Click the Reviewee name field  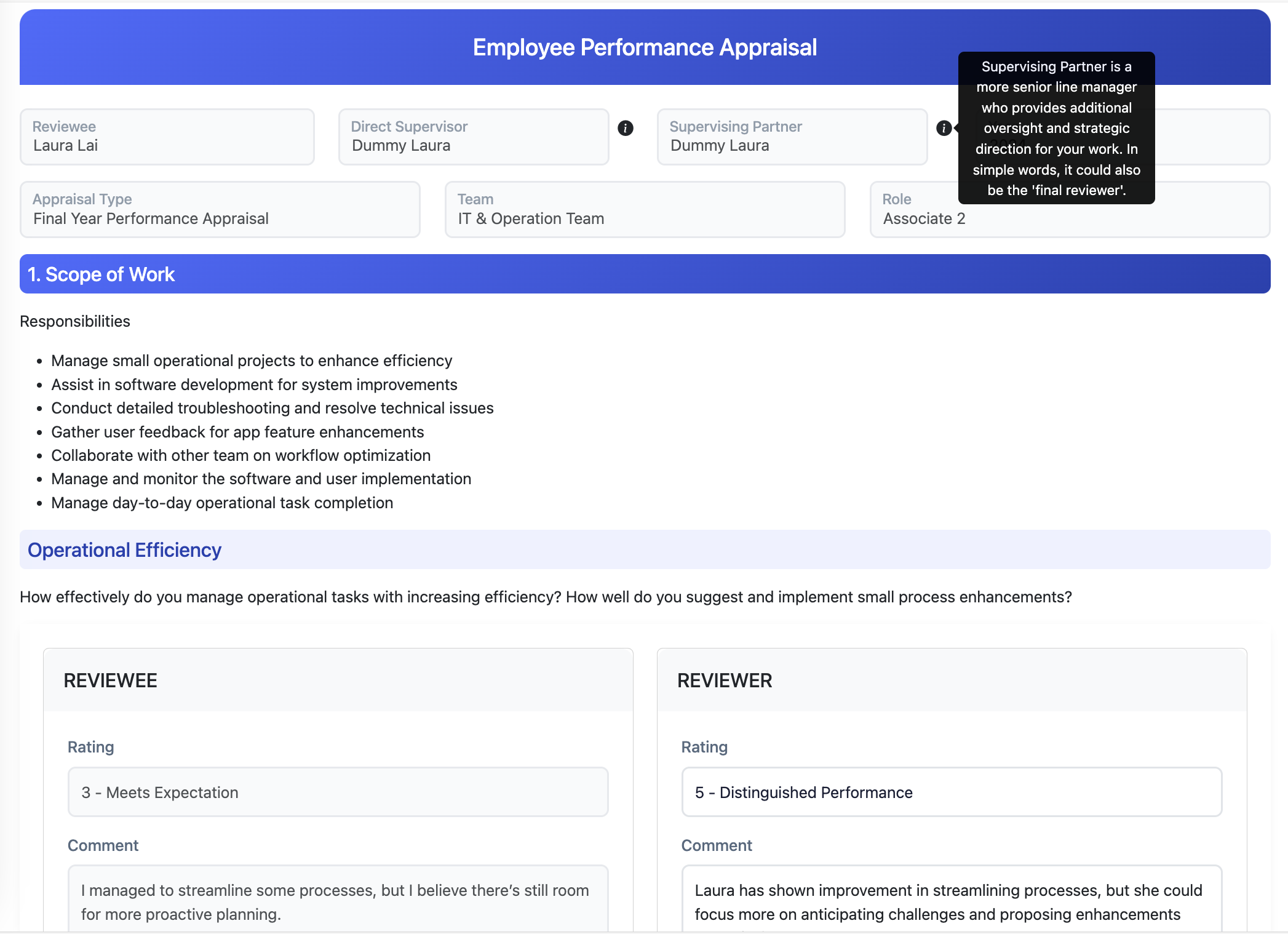coord(167,137)
